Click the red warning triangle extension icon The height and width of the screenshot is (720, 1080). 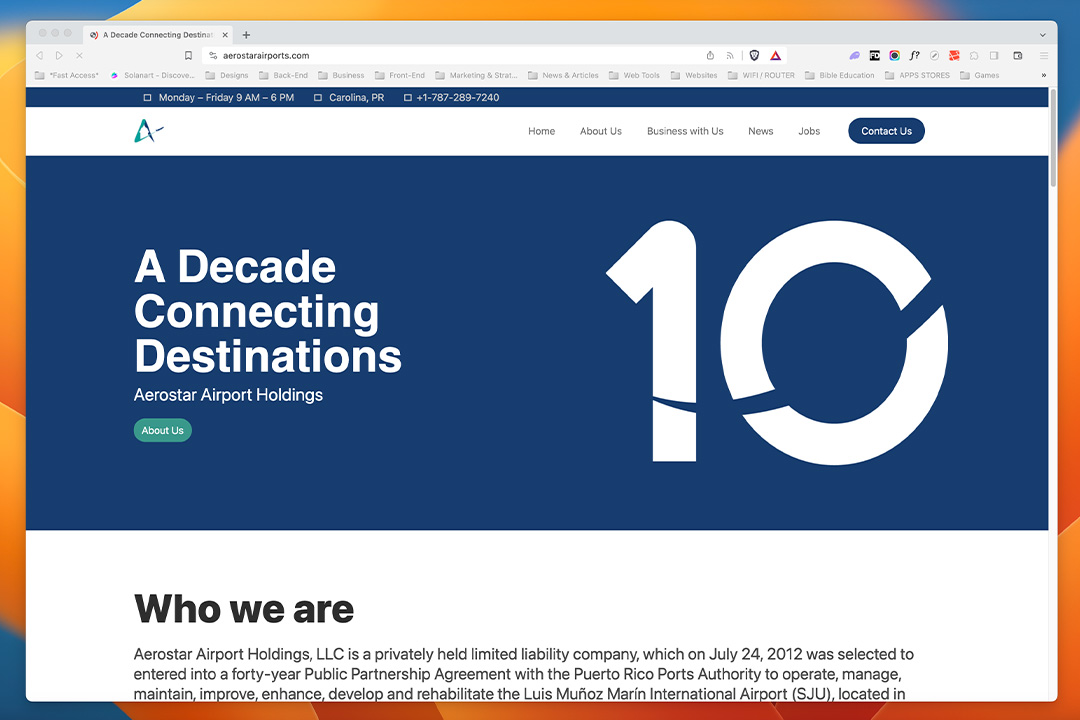776,55
